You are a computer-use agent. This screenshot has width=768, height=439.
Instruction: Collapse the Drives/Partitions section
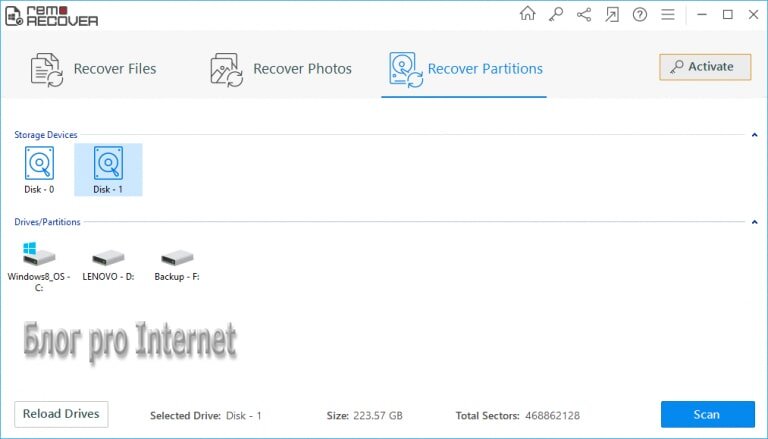(754, 222)
